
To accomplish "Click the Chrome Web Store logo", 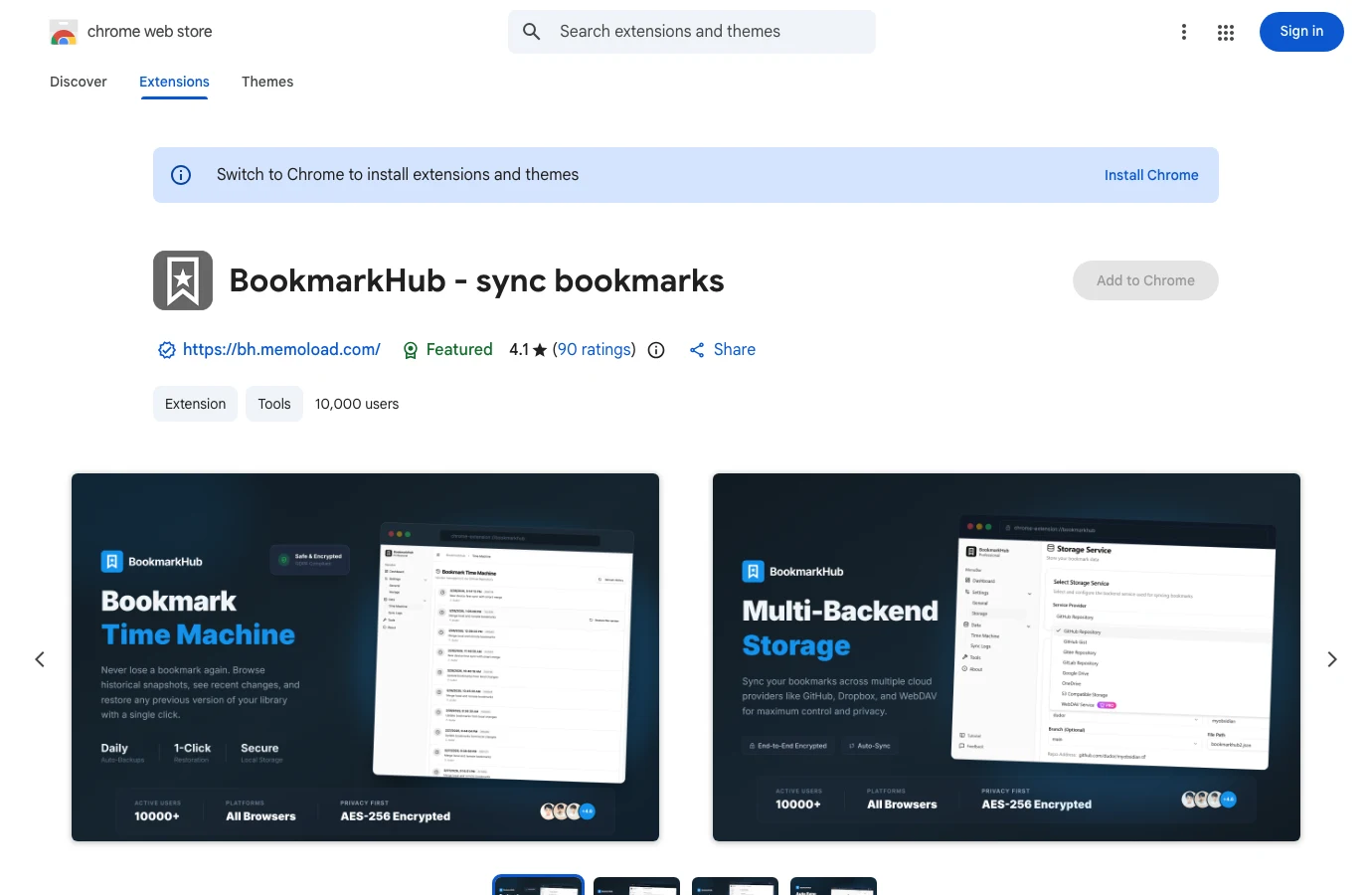I will pyautogui.click(x=64, y=32).
